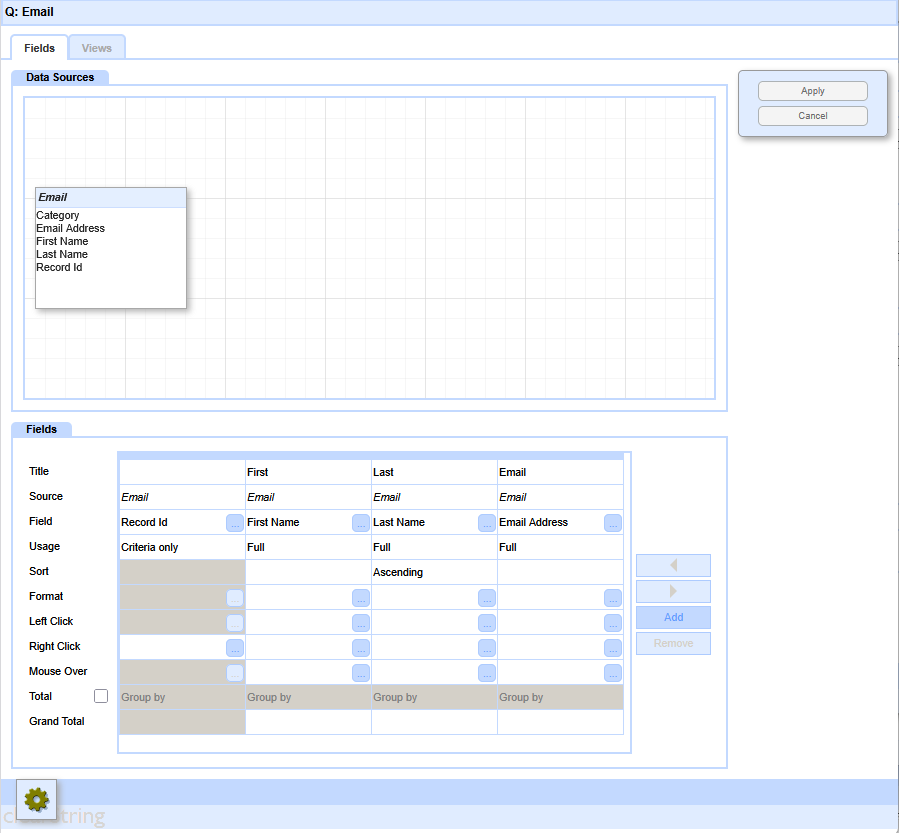Open field picker for Record Id
This screenshot has width=899, height=833.
234,523
